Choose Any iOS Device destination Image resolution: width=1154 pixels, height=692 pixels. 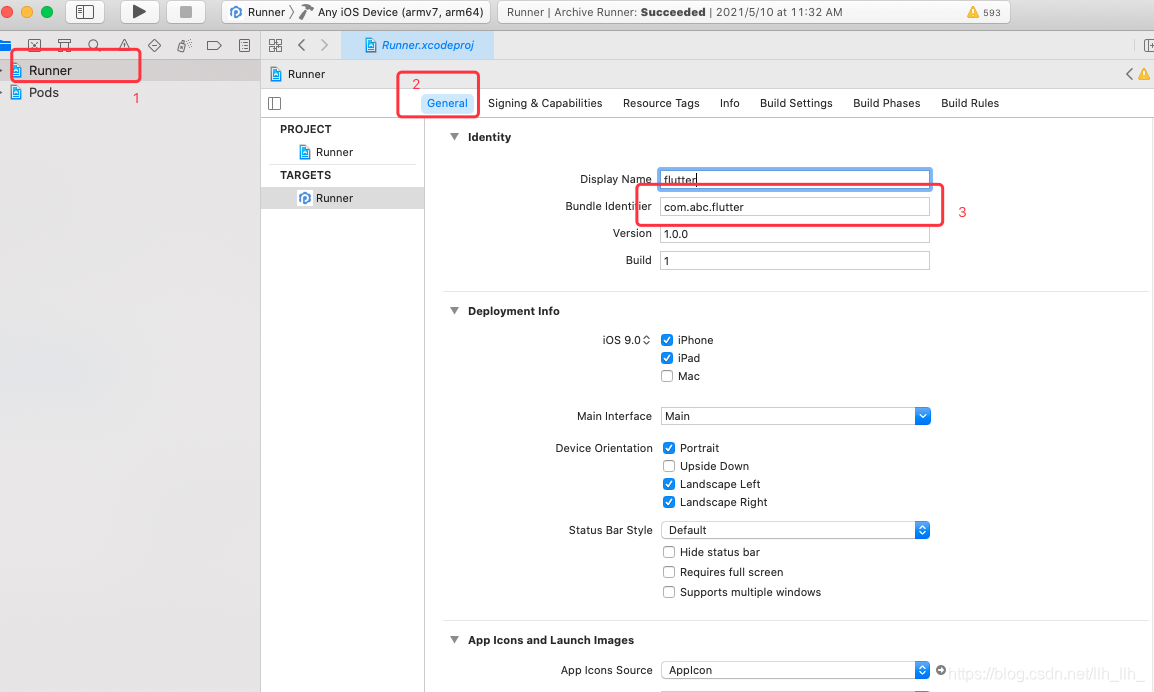pyautogui.click(x=392, y=13)
